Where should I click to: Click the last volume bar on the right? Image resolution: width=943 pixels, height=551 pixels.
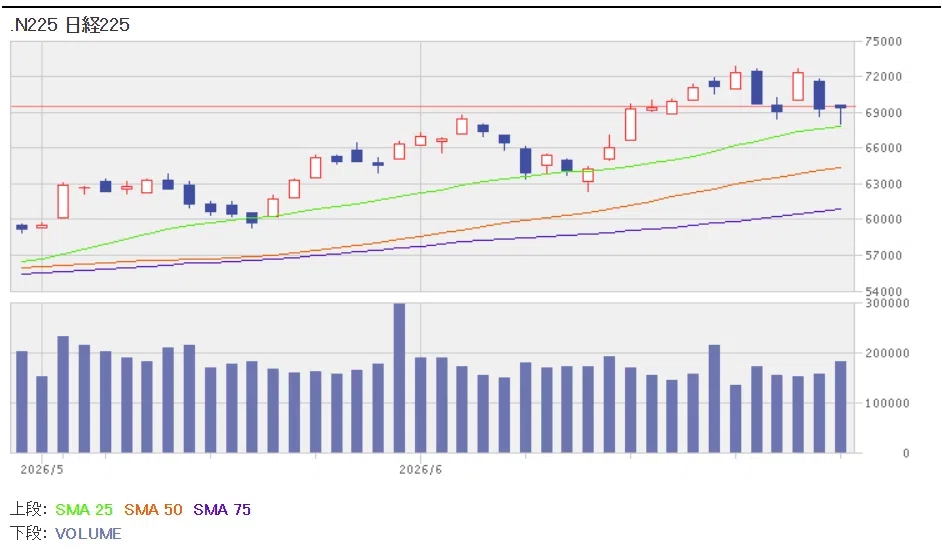[840, 407]
